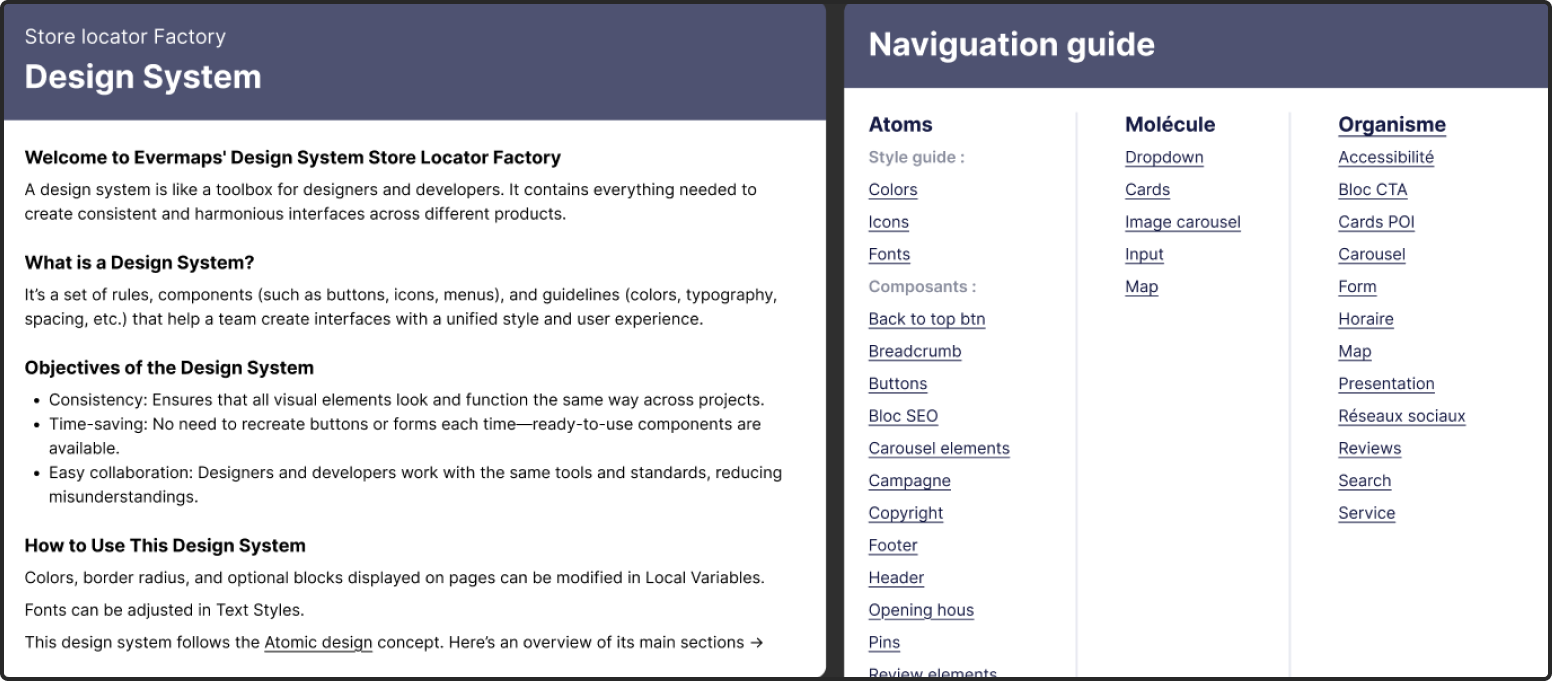Select the Buttons link in Atoms

click(898, 384)
